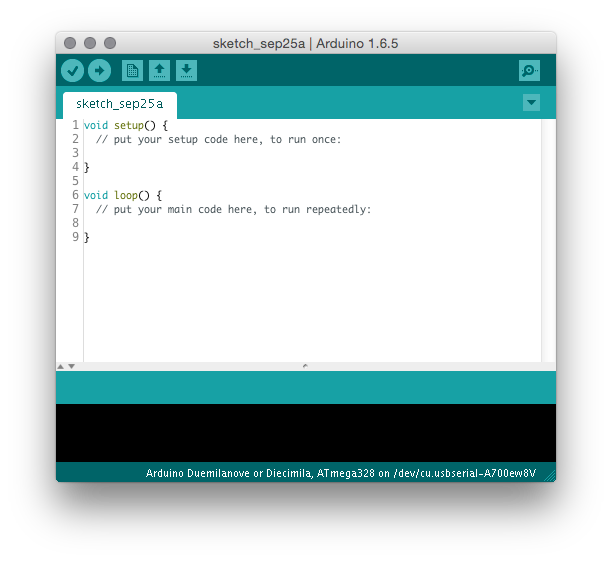This screenshot has height=562, width=612.
Task: Click the Open sketch up-arrow icon
Action: [x=159, y=71]
